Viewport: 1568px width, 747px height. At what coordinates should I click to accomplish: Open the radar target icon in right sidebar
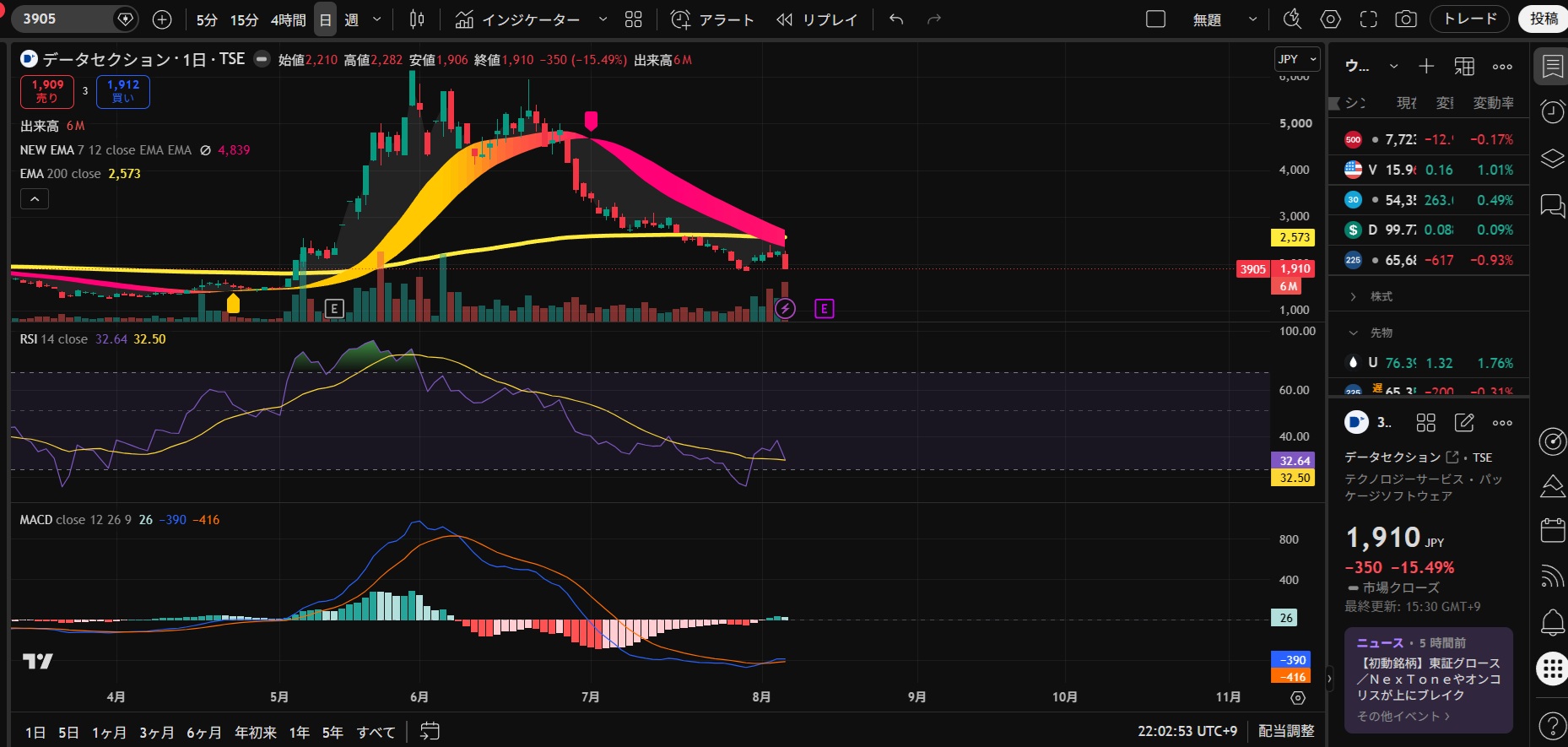[x=1553, y=441]
